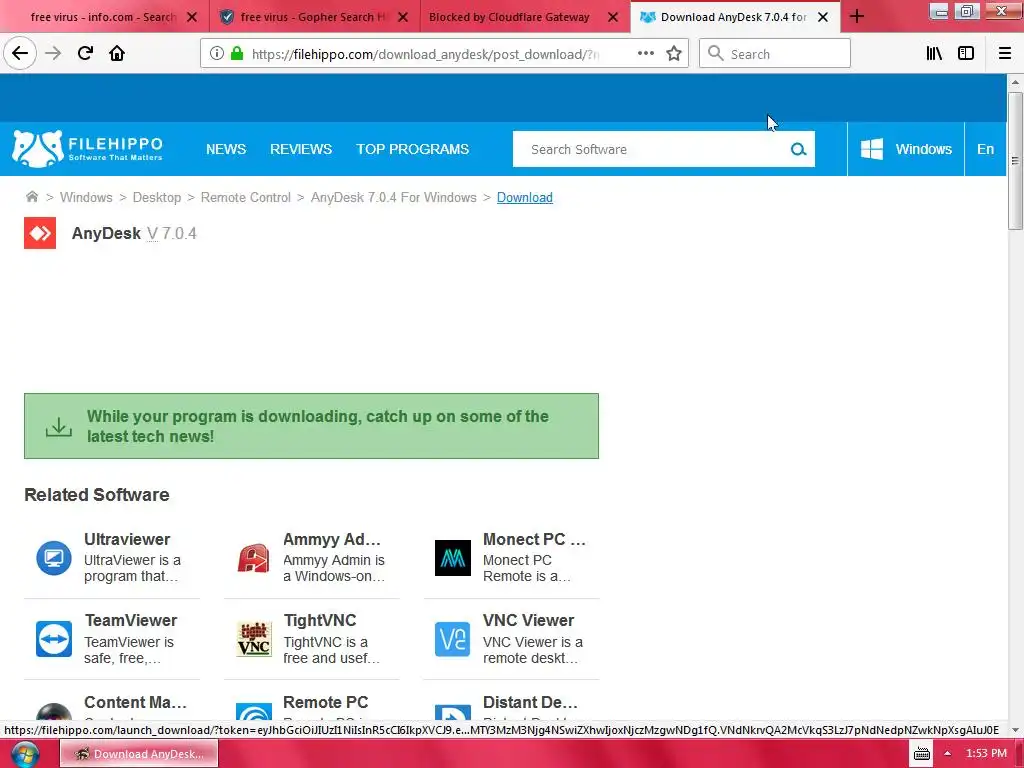
Task: Show site information icon in address bar
Action: click(x=217, y=54)
